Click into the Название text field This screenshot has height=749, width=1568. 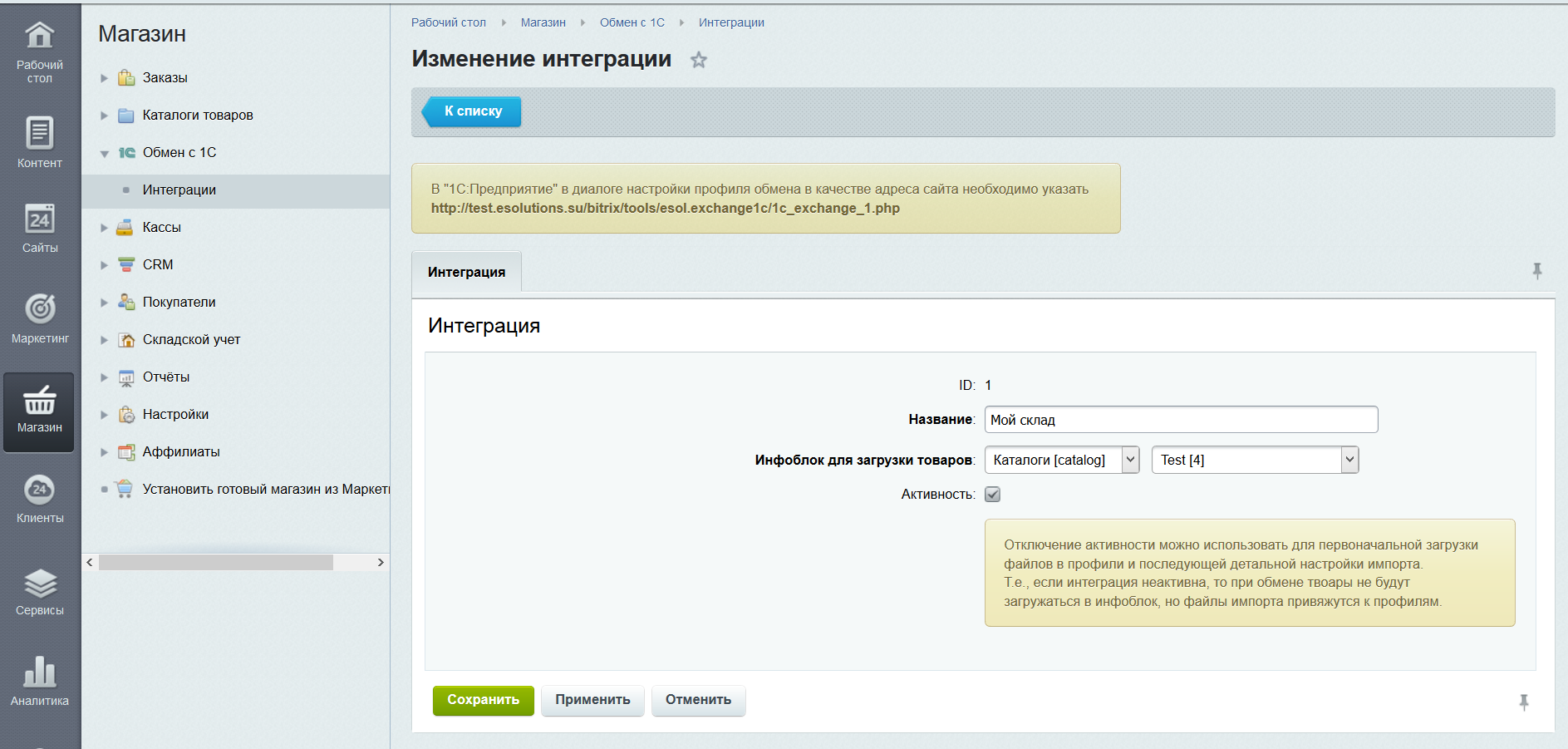1180,420
